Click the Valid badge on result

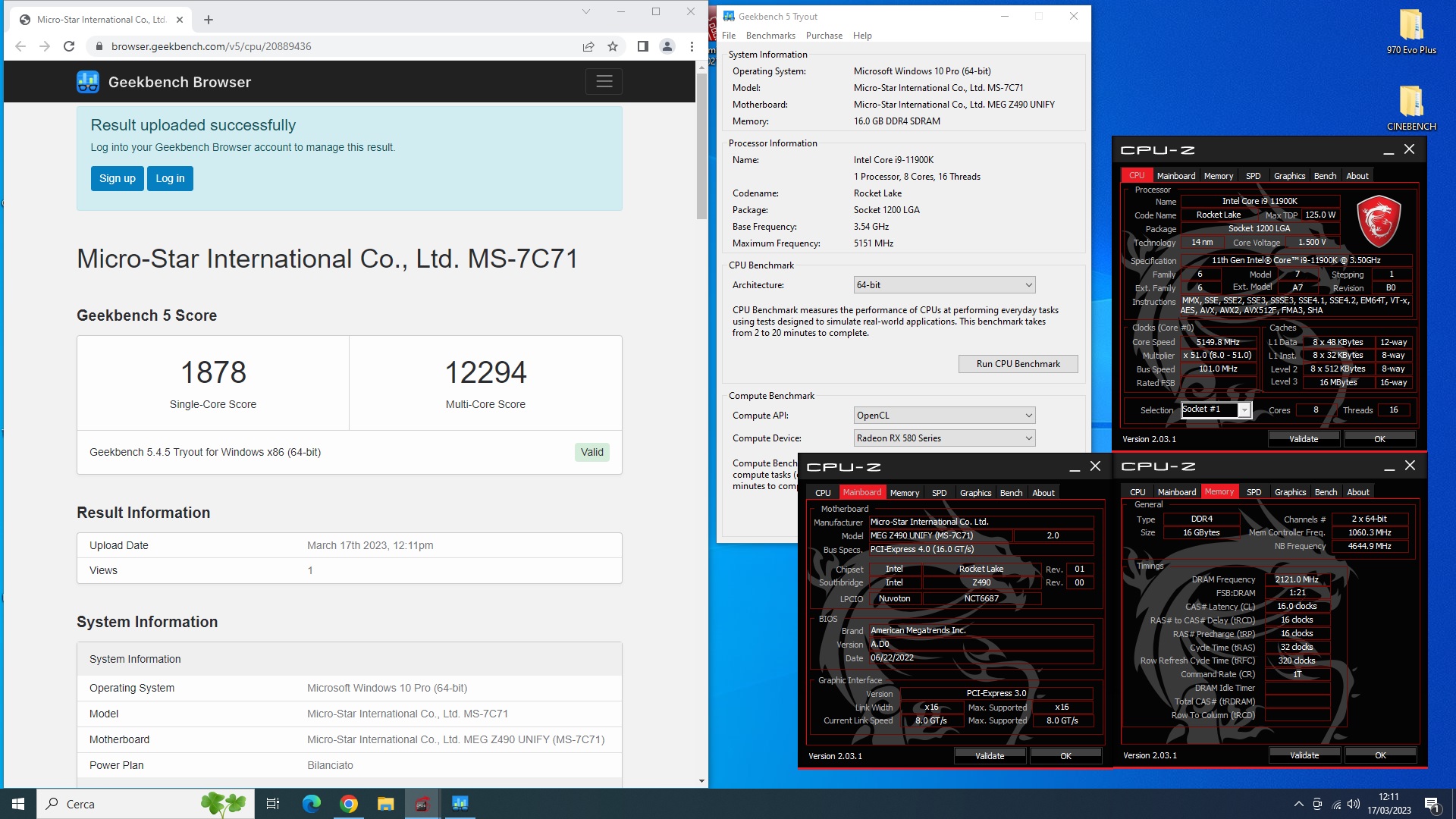[592, 452]
